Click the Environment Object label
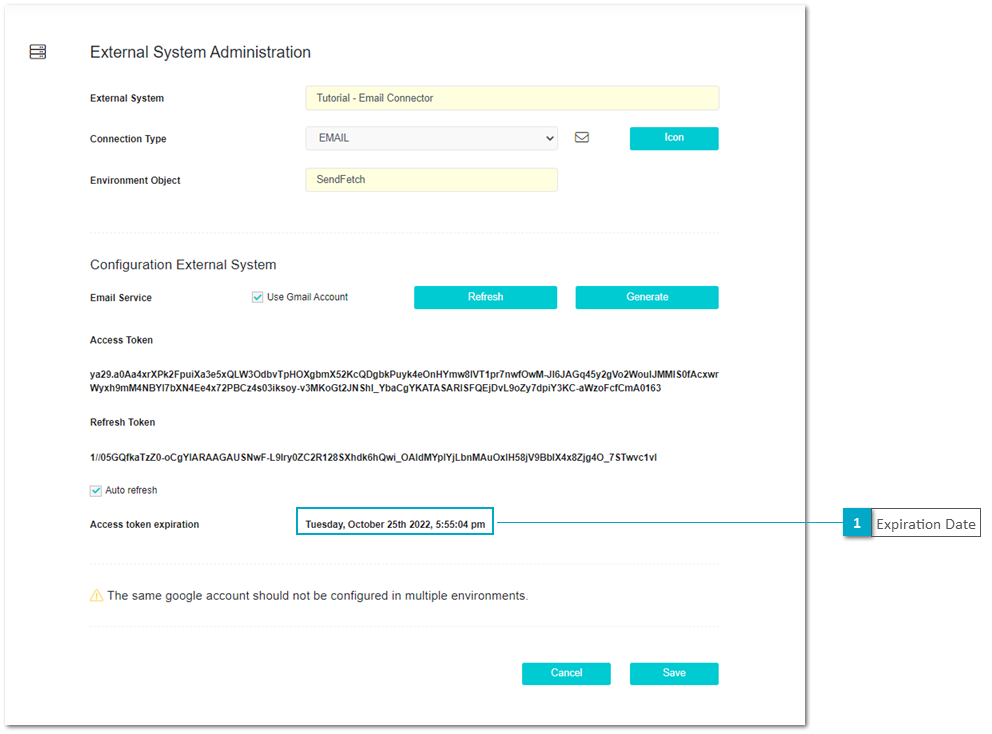This screenshot has width=992, height=734. pyautogui.click(x=135, y=180)
